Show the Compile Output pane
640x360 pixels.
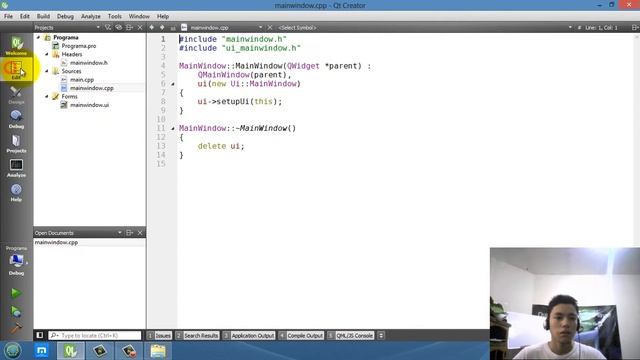pyautogui.click(x=301, y=336)
